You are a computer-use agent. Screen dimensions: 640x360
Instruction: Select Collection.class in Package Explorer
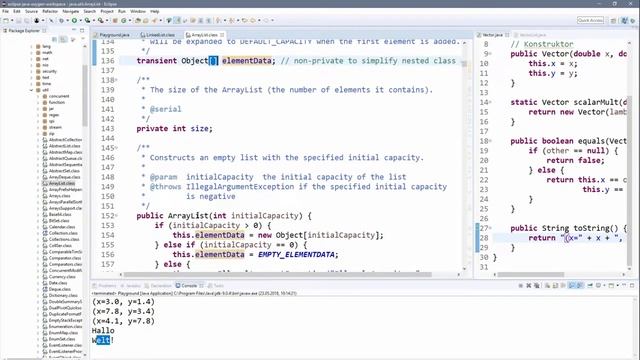click(63, 233)
